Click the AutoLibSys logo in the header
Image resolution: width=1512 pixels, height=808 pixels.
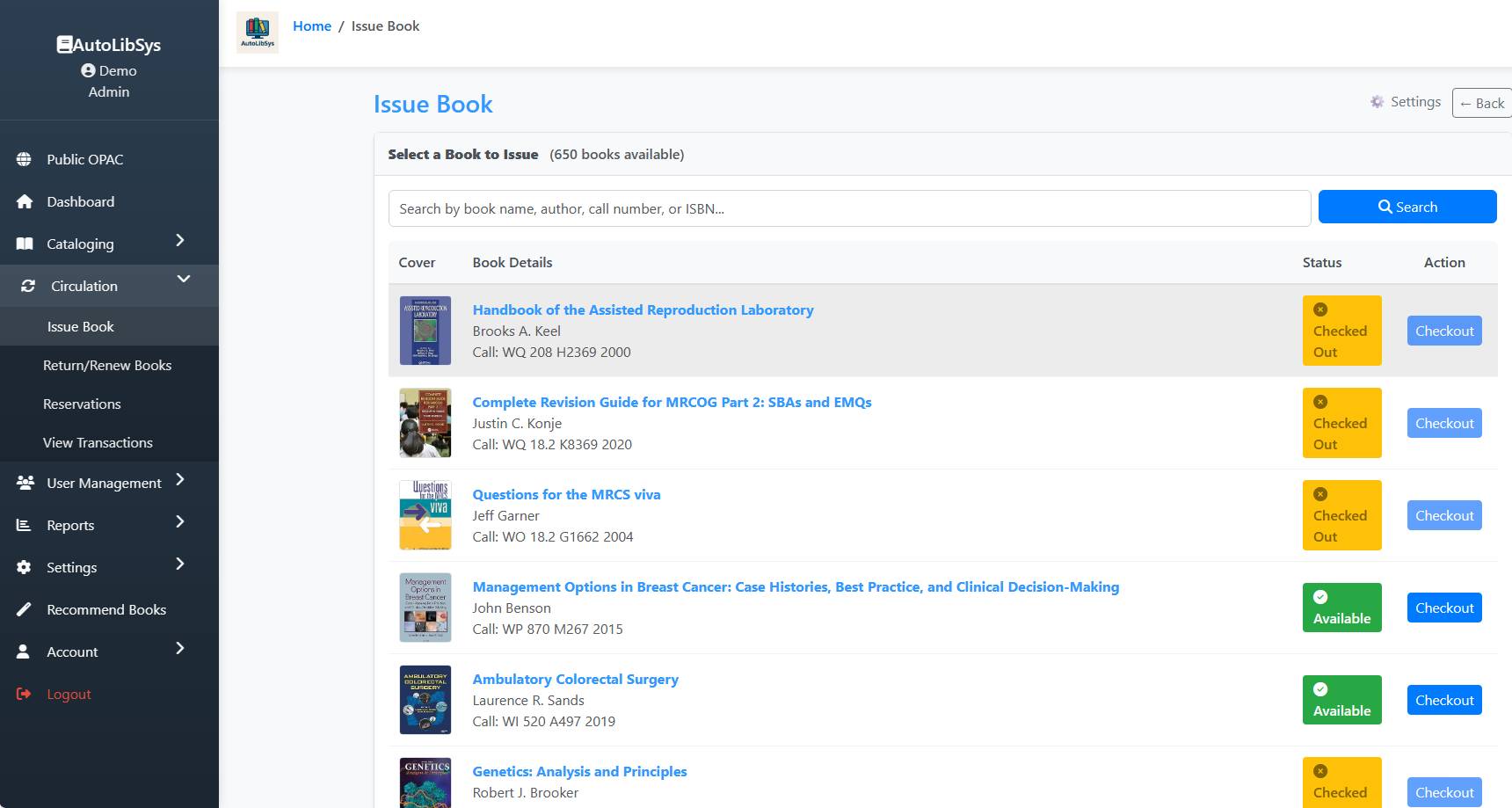(258, 33)
